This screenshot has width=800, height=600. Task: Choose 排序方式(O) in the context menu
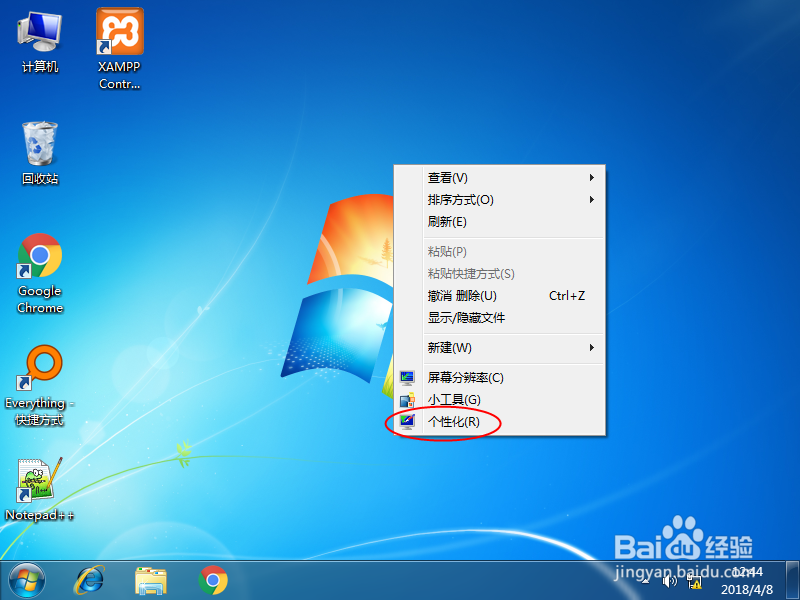(499, 199)
